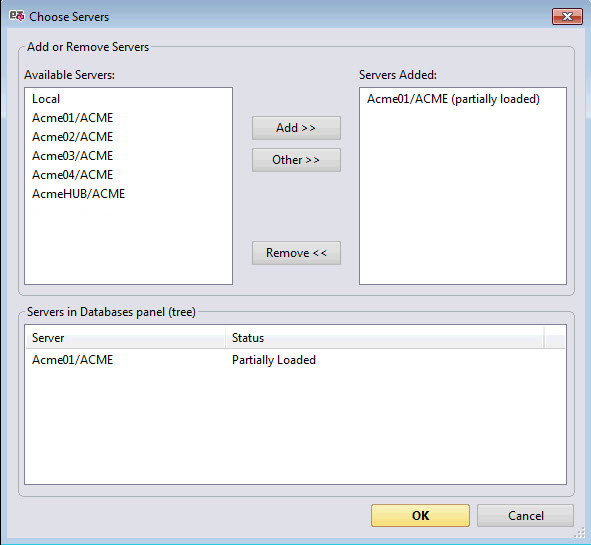Image resolution: width=591 pixels, height=545 pixels.
Task: Select Local in Available Servers
Action: (x=46, y=99)
